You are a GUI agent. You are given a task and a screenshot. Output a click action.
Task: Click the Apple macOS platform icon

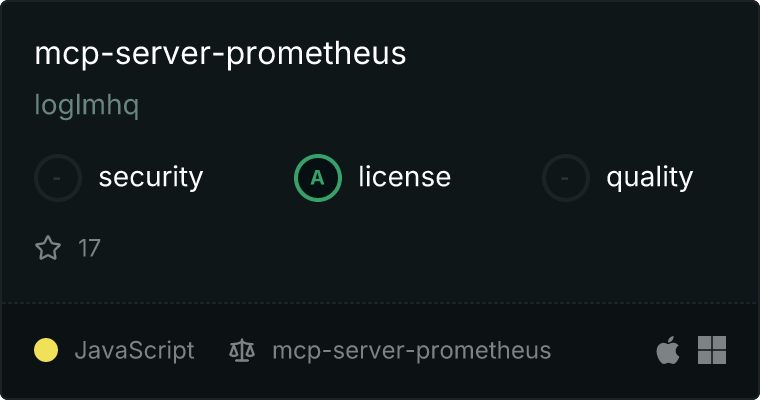tap(668, 350)
